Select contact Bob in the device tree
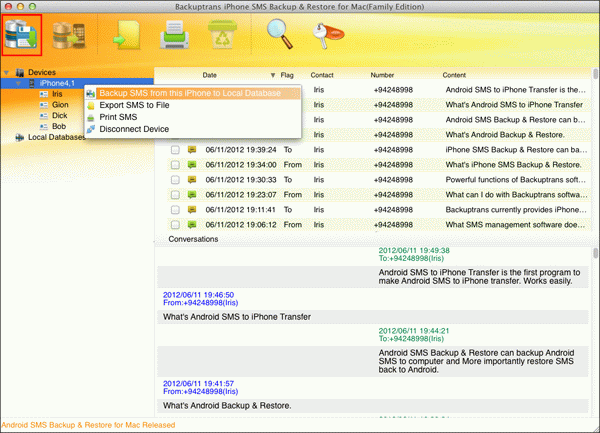 (59, 126)
